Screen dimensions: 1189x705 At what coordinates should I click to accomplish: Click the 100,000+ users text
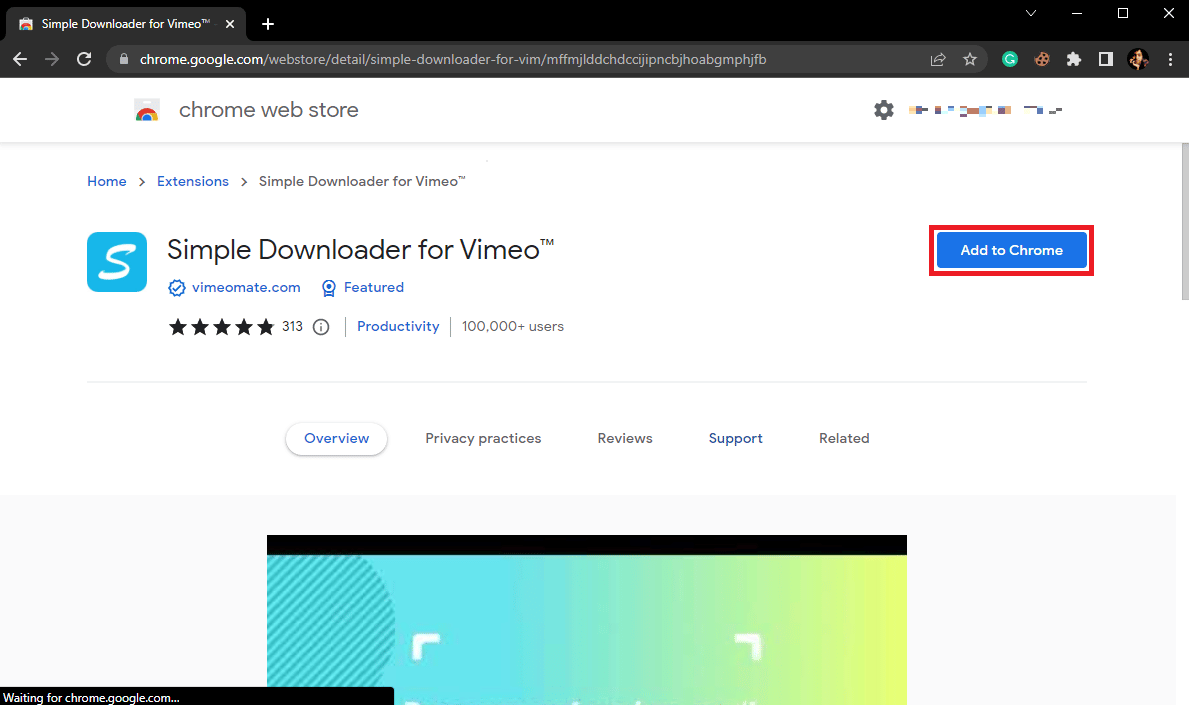coord(513,326)
